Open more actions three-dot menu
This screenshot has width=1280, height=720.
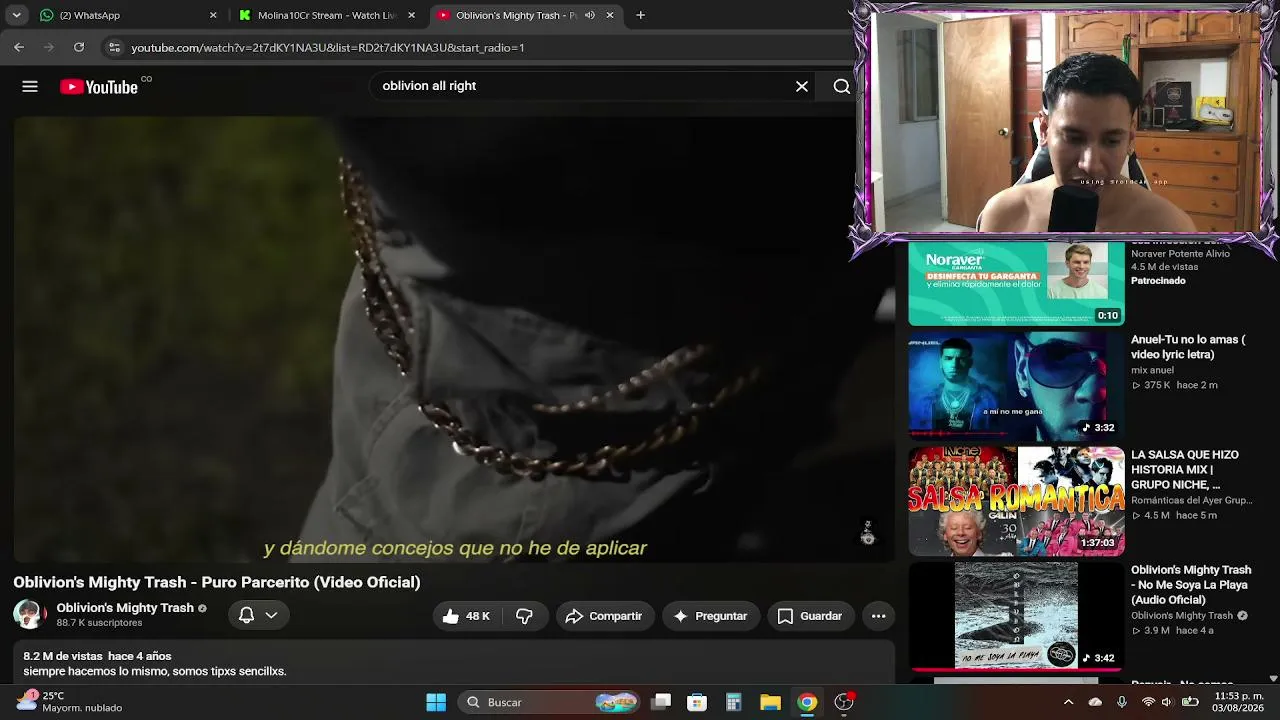[x=879, y=616]
